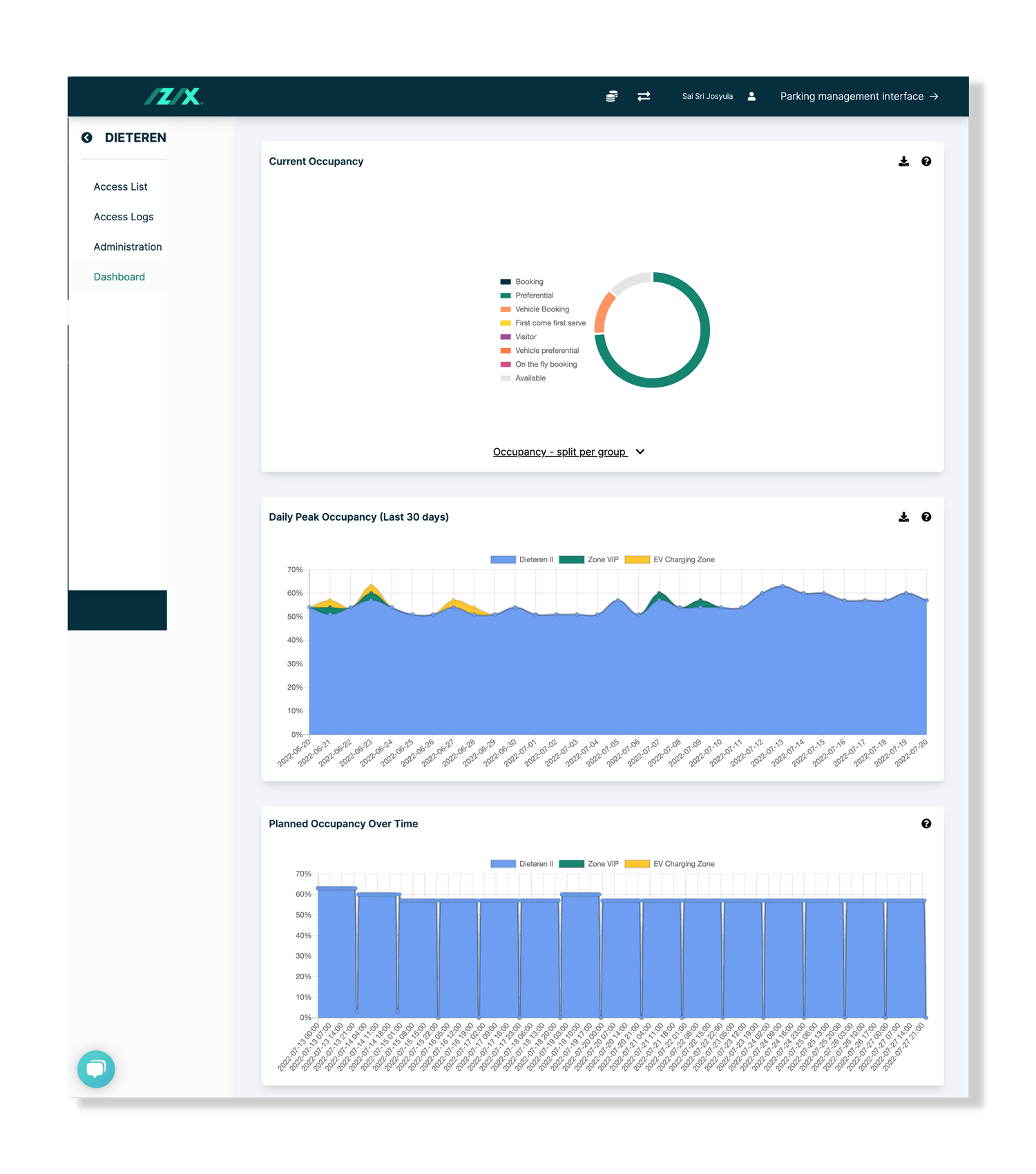Open the Administration section
1036x1174 pixels.
click(x=128, y=247)
